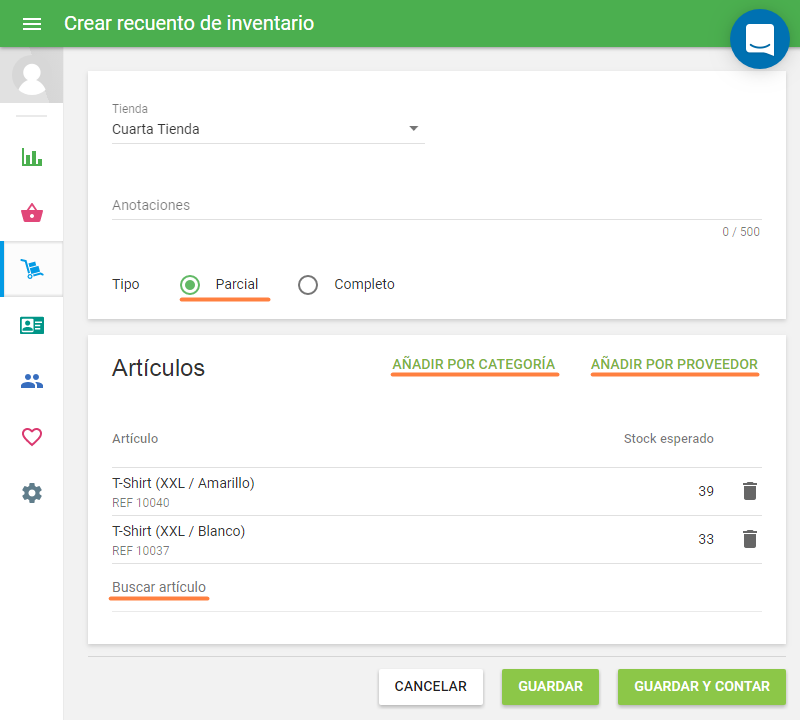Open the Reports bar chart section
Image resolution: width=800 pixels, height=720 pixels.
tap(32, 157)
